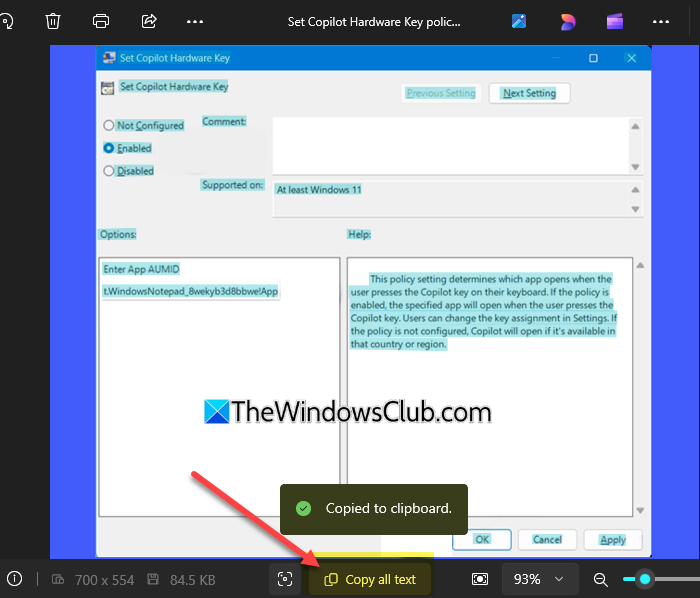Click the image dimensions 700 x 554
This screenshot has height=598, width=700.
(x=104, y=580)
